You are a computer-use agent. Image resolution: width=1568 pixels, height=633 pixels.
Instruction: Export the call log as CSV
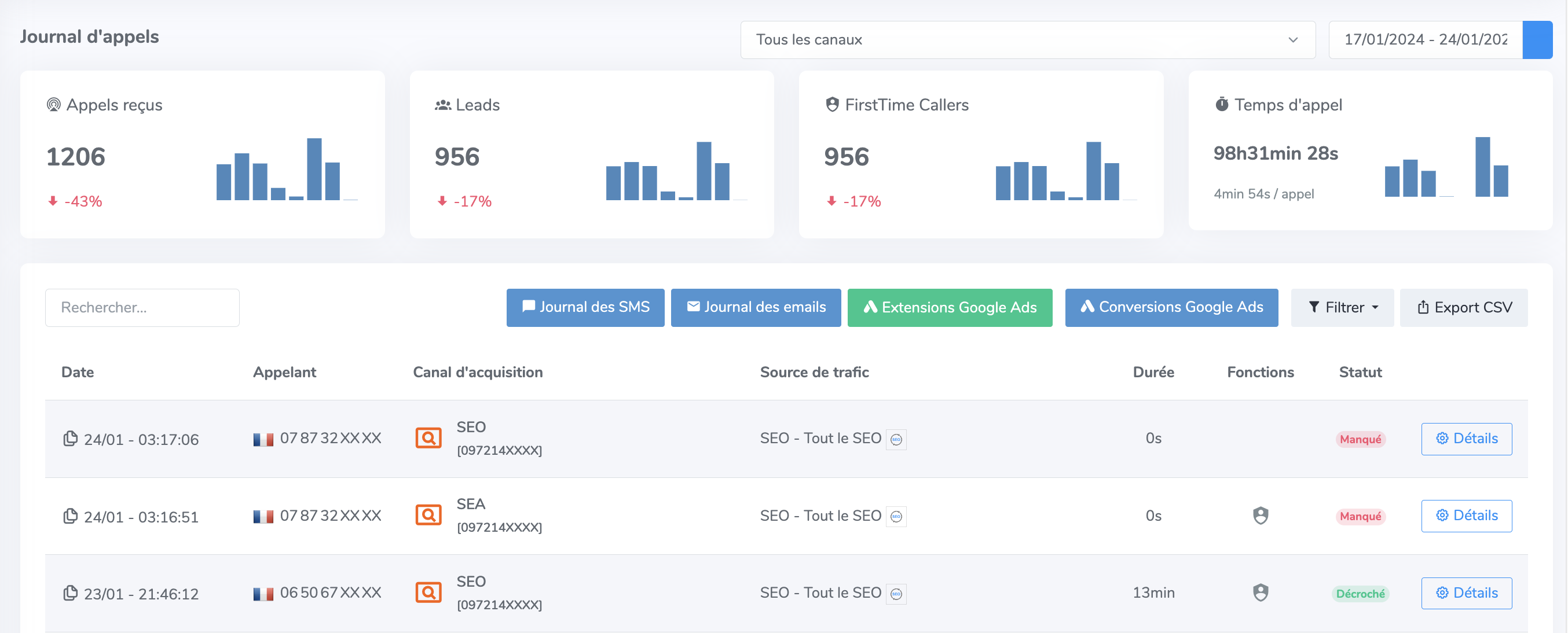tap(1464, 308)
